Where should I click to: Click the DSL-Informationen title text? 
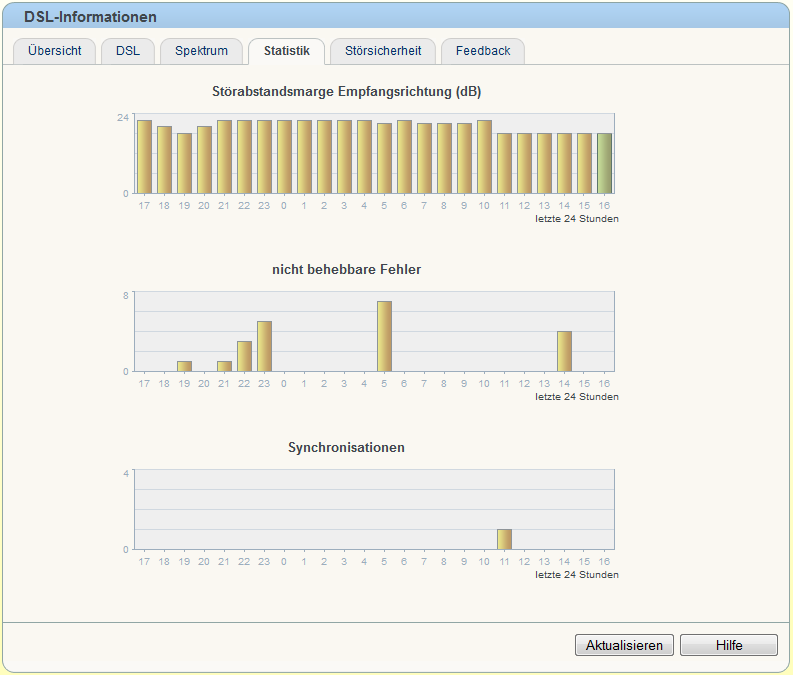(x=90, y=17)
